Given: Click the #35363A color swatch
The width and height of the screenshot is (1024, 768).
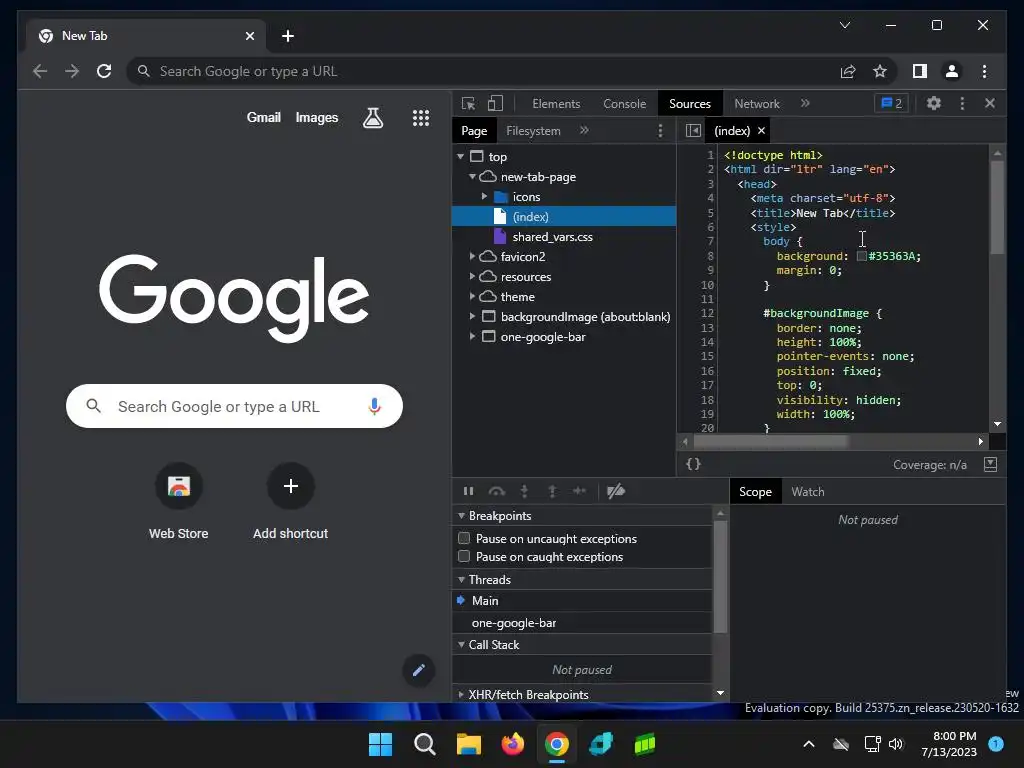Looking at the screenshot, I should (861, 256).
